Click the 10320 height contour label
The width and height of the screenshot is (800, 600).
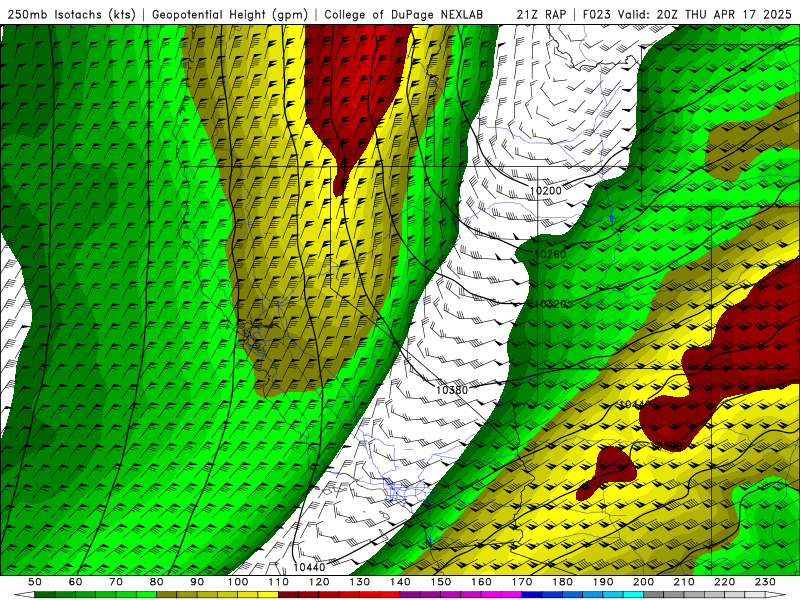(551, 304)
